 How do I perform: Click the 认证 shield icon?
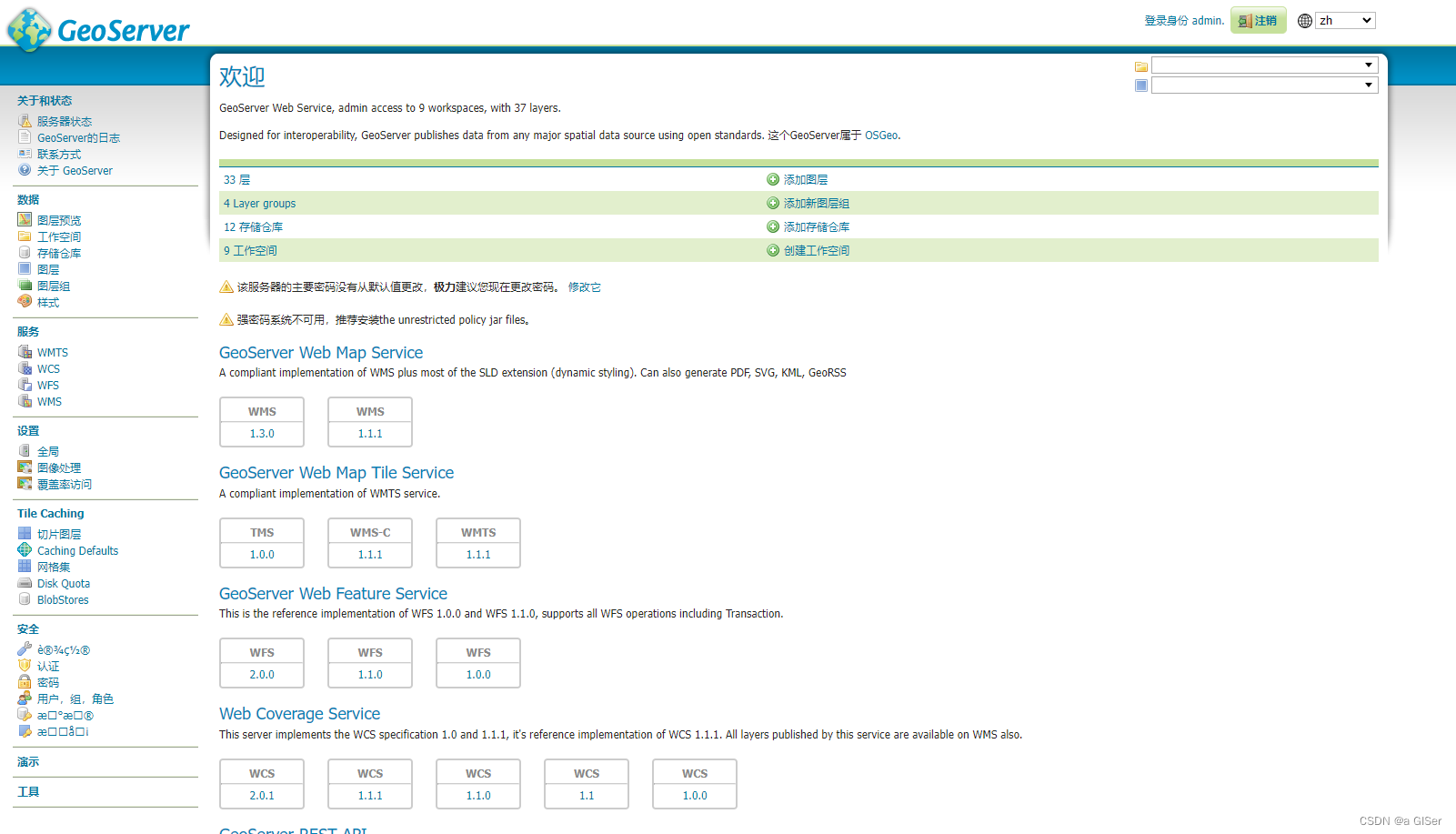(x=25, y=666)
